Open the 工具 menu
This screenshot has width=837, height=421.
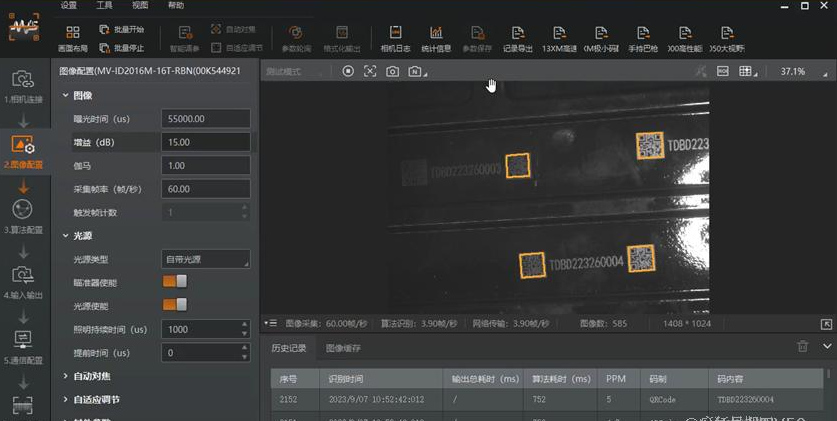click(x=104, y=5)
